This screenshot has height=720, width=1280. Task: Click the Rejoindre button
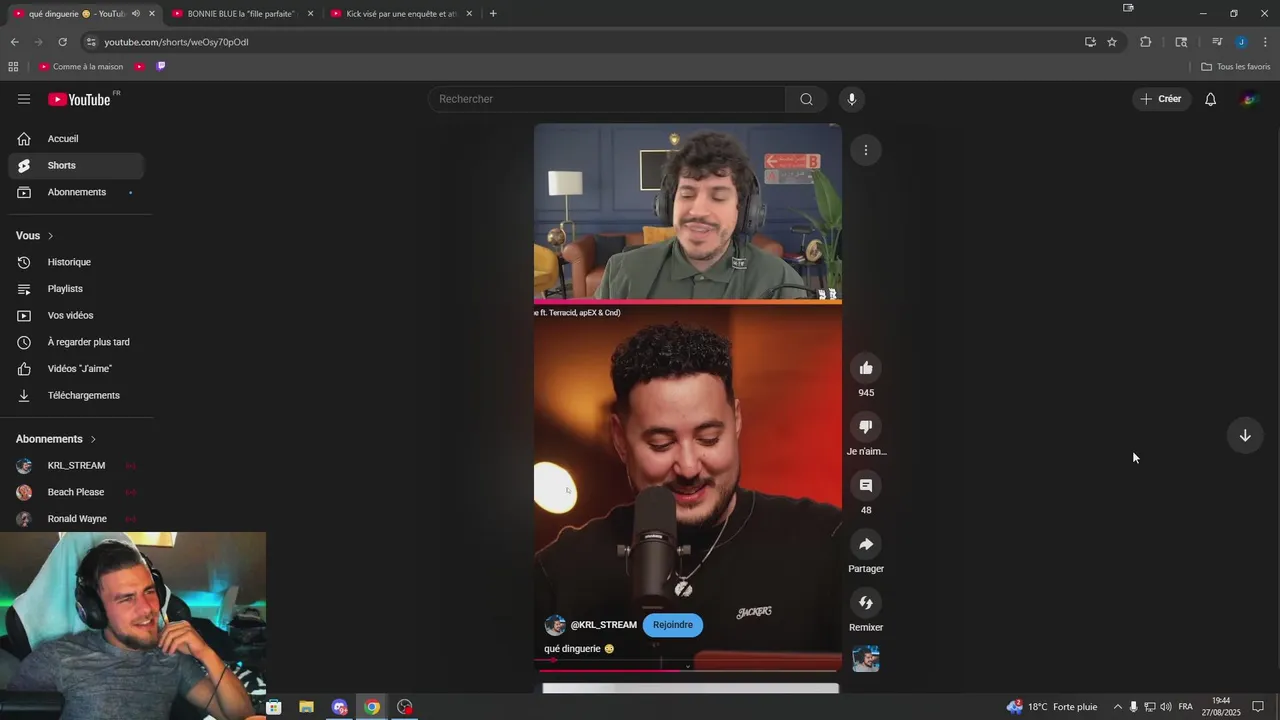tap(673, 625)
